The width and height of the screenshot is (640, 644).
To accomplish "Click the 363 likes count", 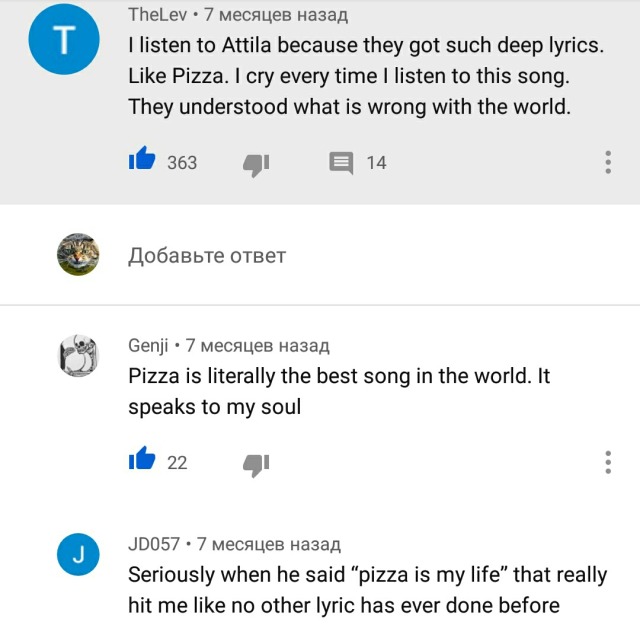I will (182, 163).
